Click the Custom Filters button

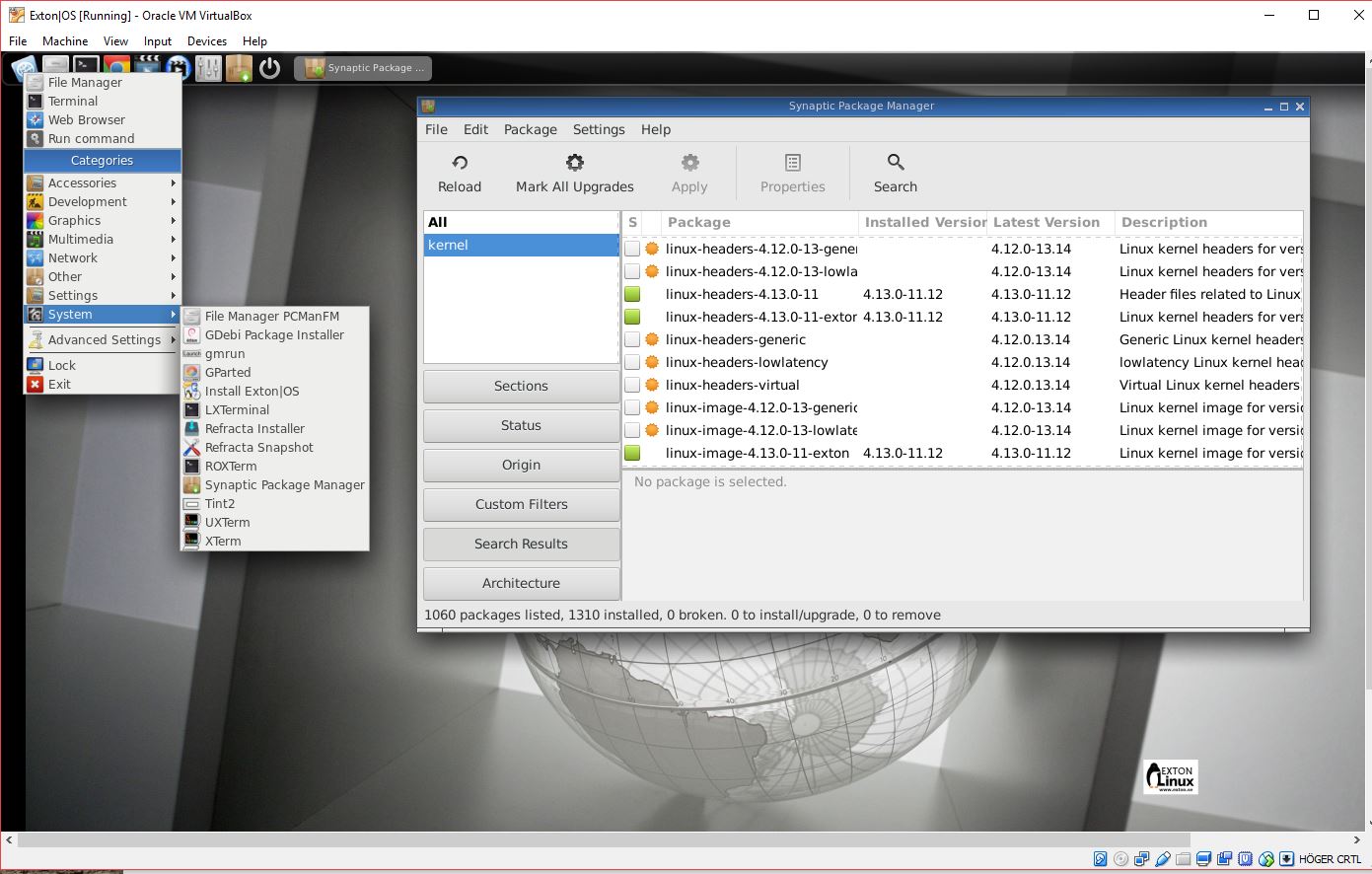click(x=521, y=504)
